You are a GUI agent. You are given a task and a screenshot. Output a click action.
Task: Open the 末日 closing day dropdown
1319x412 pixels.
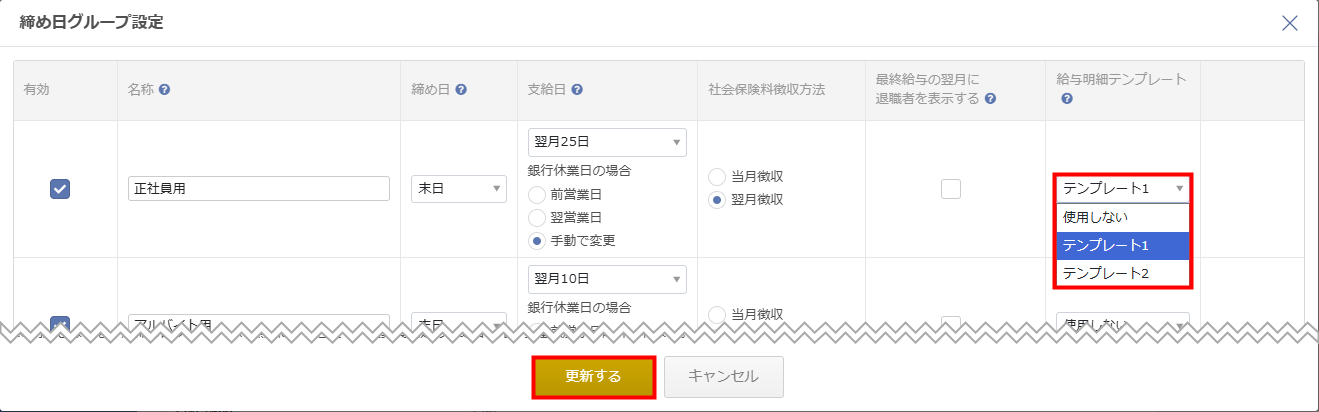459,189
